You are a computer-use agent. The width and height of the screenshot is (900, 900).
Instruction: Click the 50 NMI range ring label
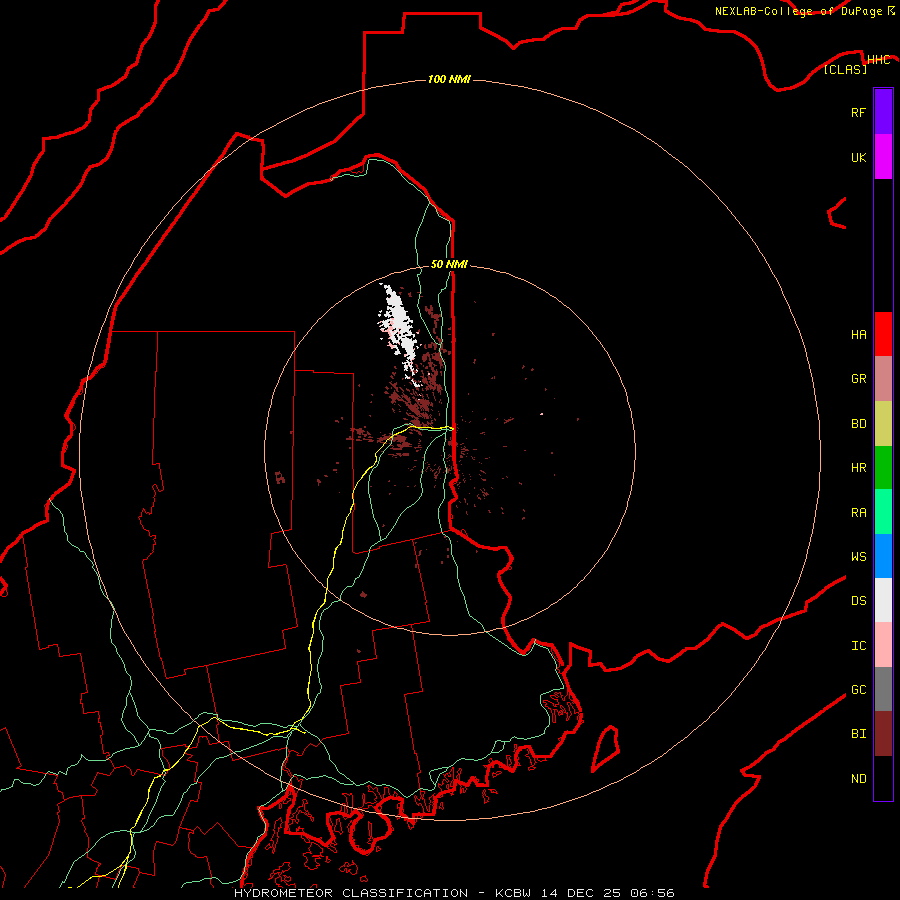(449, 264)
